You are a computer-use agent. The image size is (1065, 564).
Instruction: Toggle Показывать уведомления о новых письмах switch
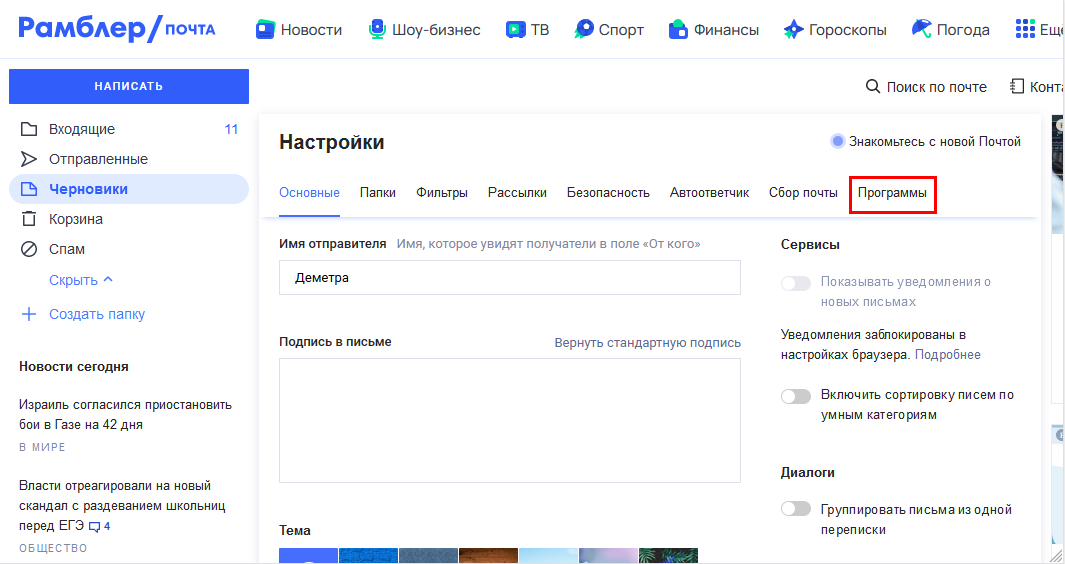click(796, 283)
